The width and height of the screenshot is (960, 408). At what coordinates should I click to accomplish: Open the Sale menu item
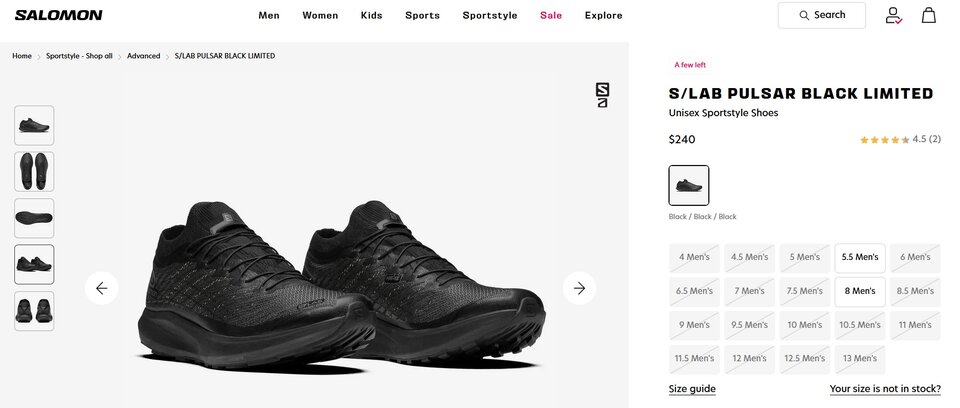[551, 15]
